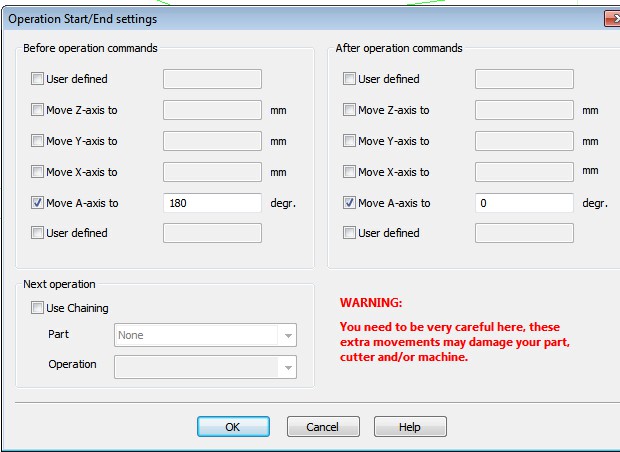Viewport: 620px width, 452px height.
Task: Check Move X-axis to after operation
Action: (x=350, y=172)
